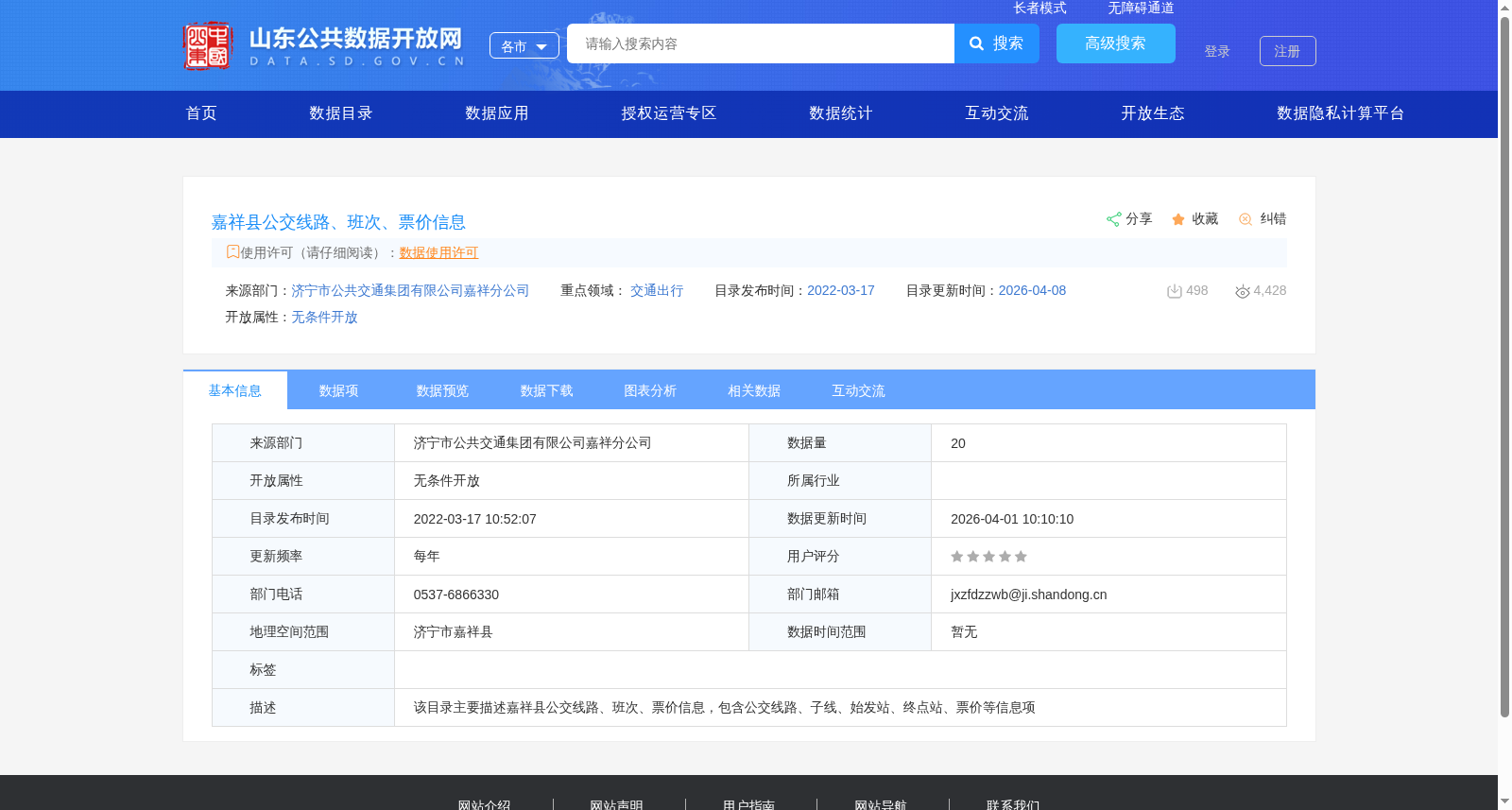Focus the search input field
Screen dimensions: 1512x810
click(x=761, y=43)
